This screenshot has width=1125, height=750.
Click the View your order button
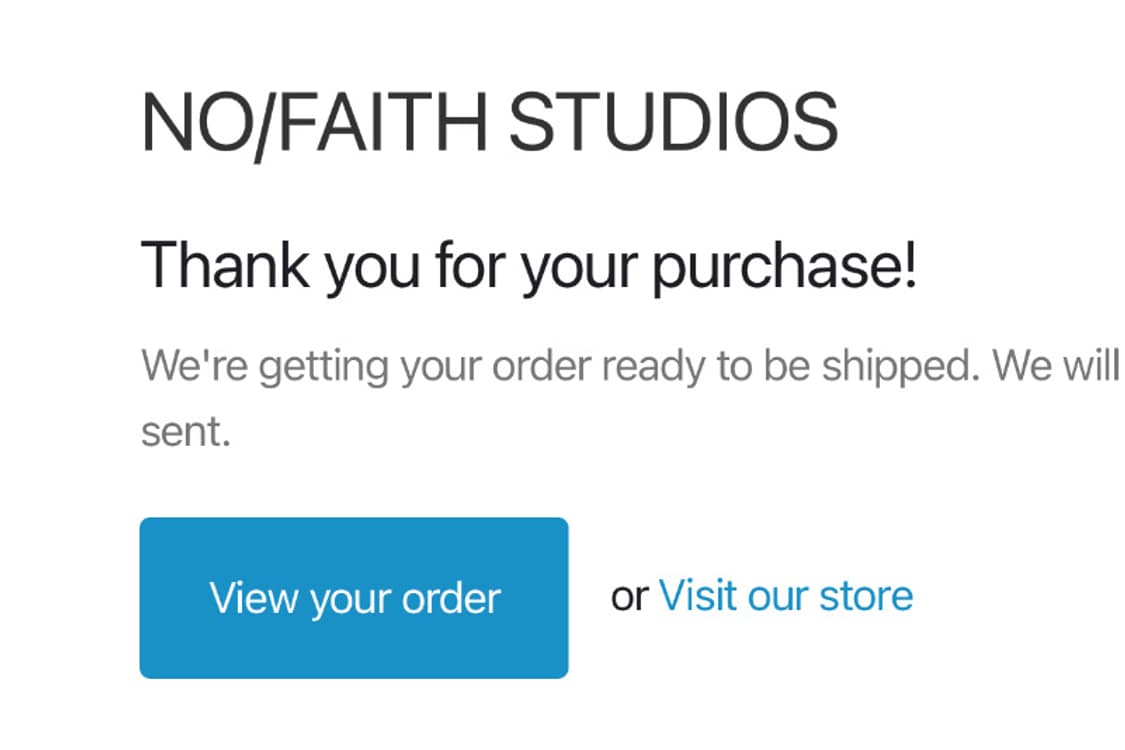(354, 597)
